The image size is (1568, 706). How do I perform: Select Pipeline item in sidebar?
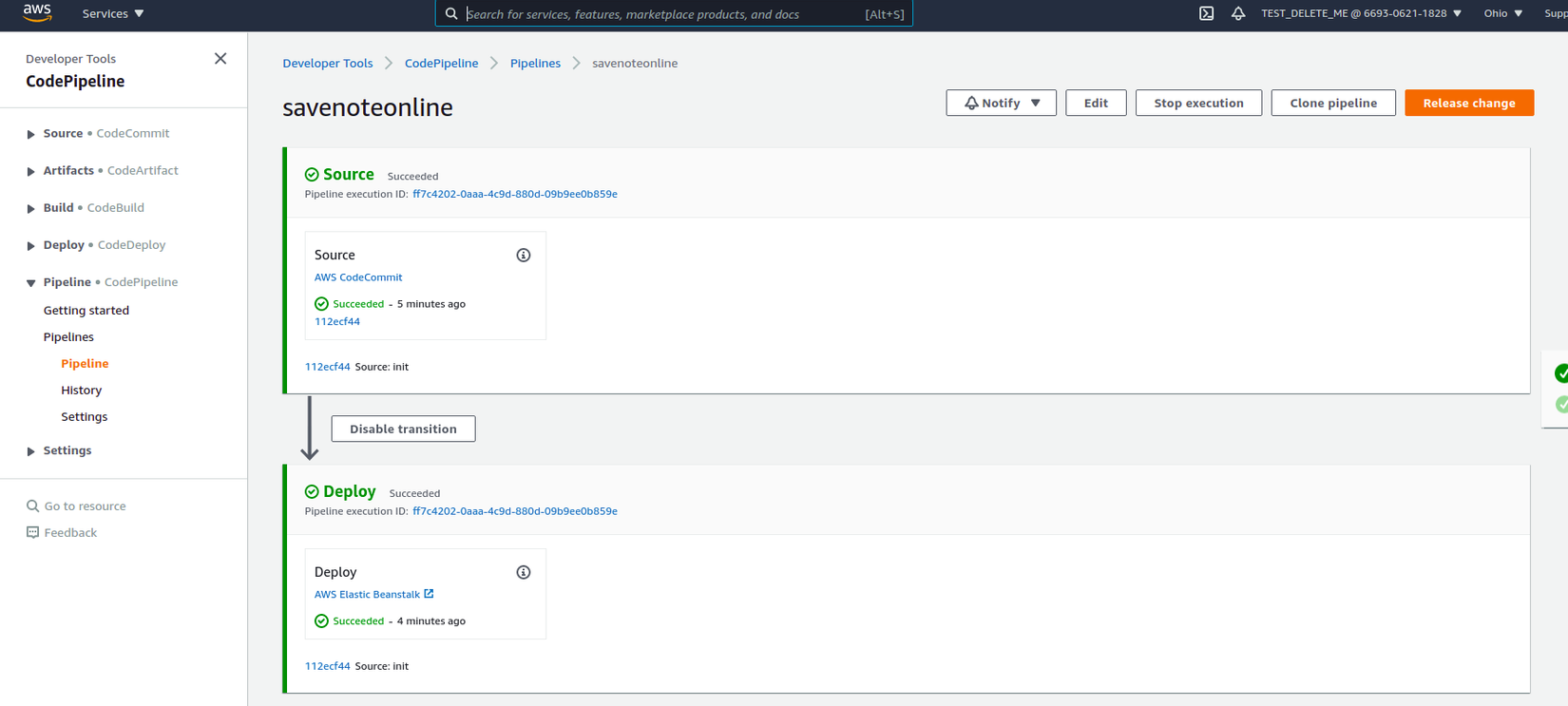85,364
